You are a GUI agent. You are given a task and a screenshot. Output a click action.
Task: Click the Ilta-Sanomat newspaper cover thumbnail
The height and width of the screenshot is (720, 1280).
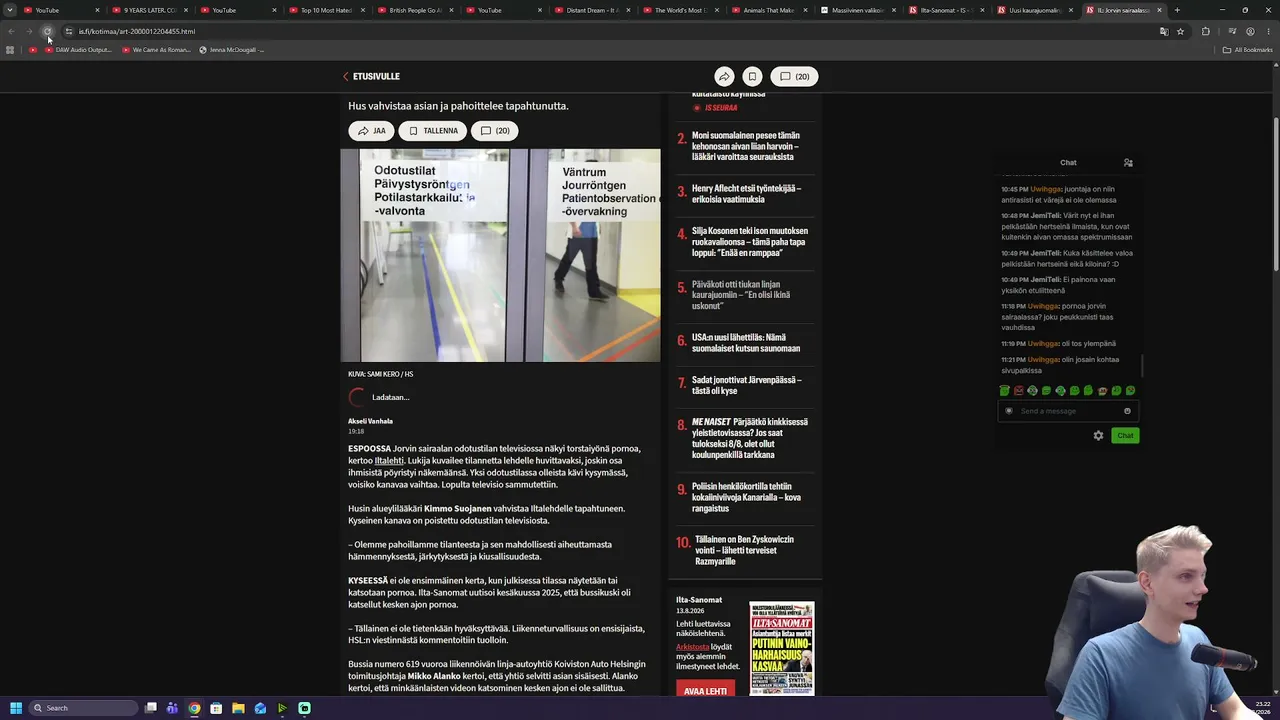coord(781,648)
